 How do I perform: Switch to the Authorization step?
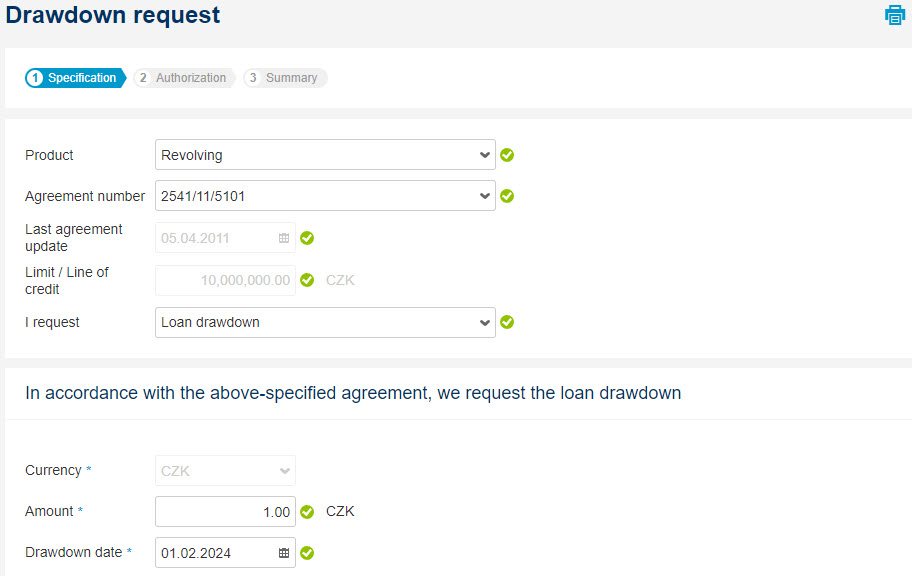(x=184, y=78)
